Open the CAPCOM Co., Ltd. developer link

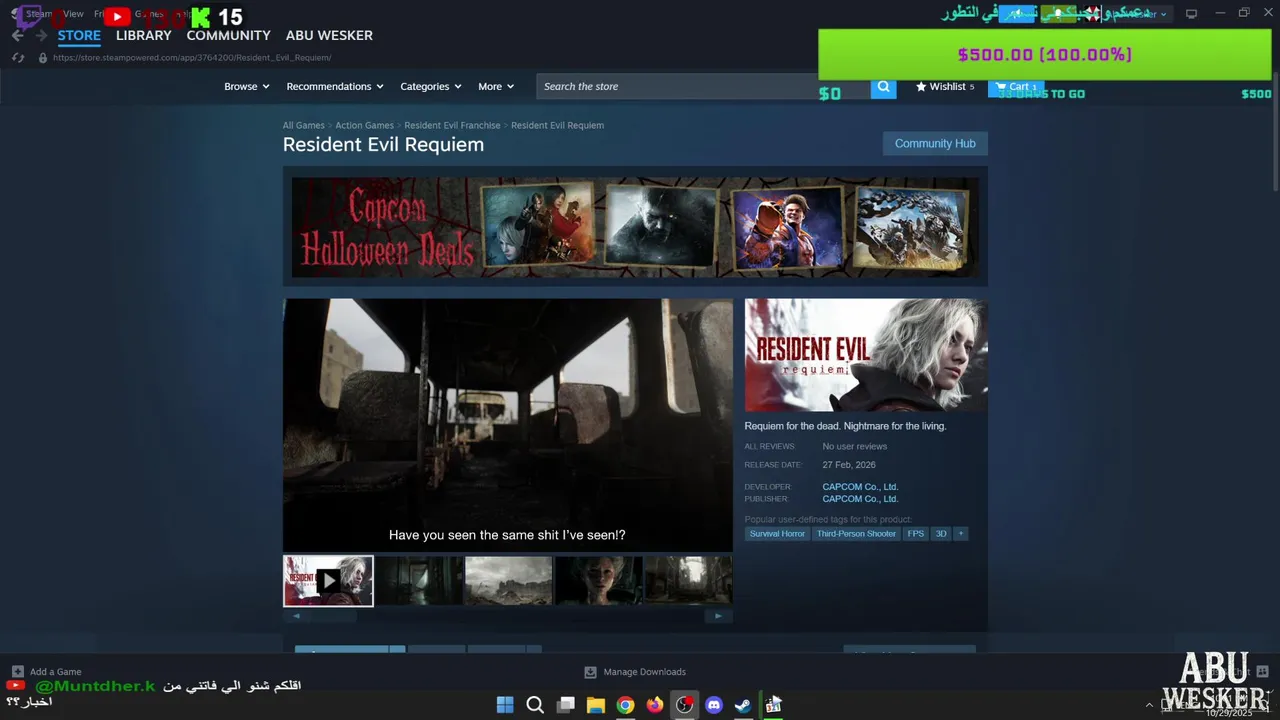pyautogui.click(x=860, y=487)
